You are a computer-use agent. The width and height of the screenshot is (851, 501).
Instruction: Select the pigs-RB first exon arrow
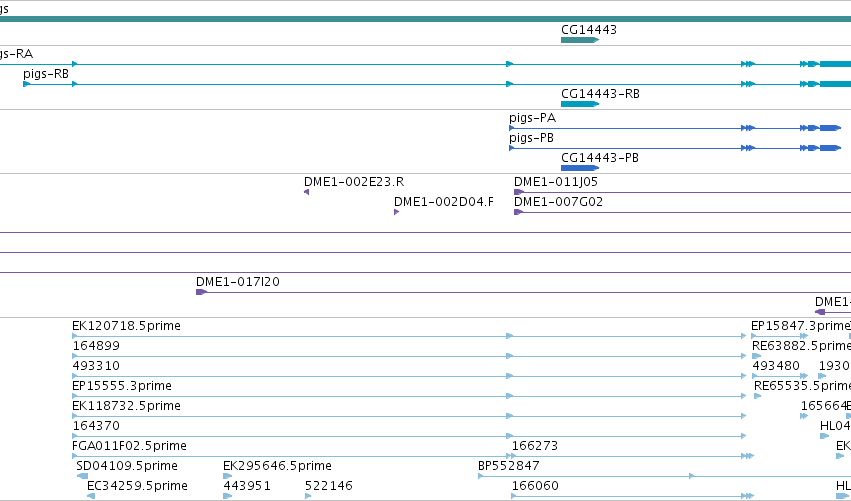[26, 84]
